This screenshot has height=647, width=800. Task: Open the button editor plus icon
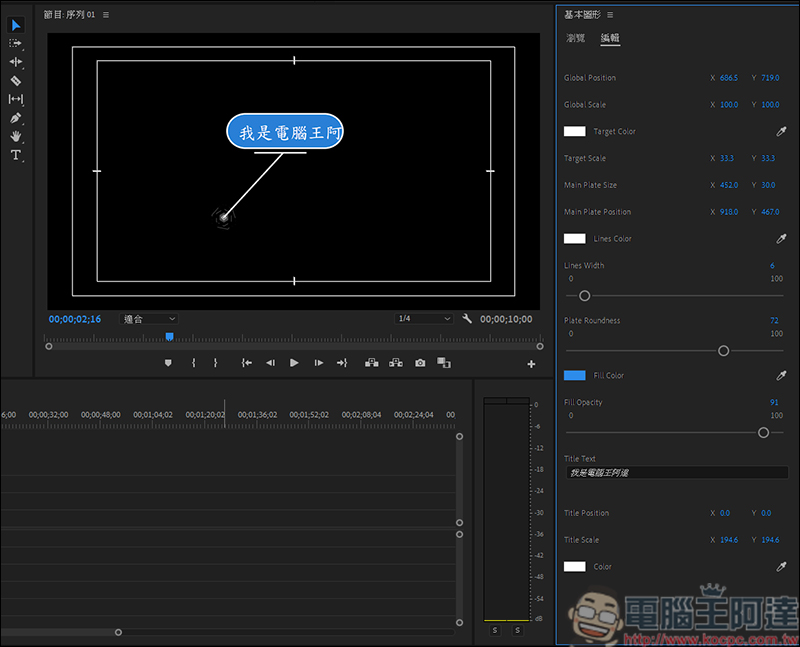coord(531,364)
